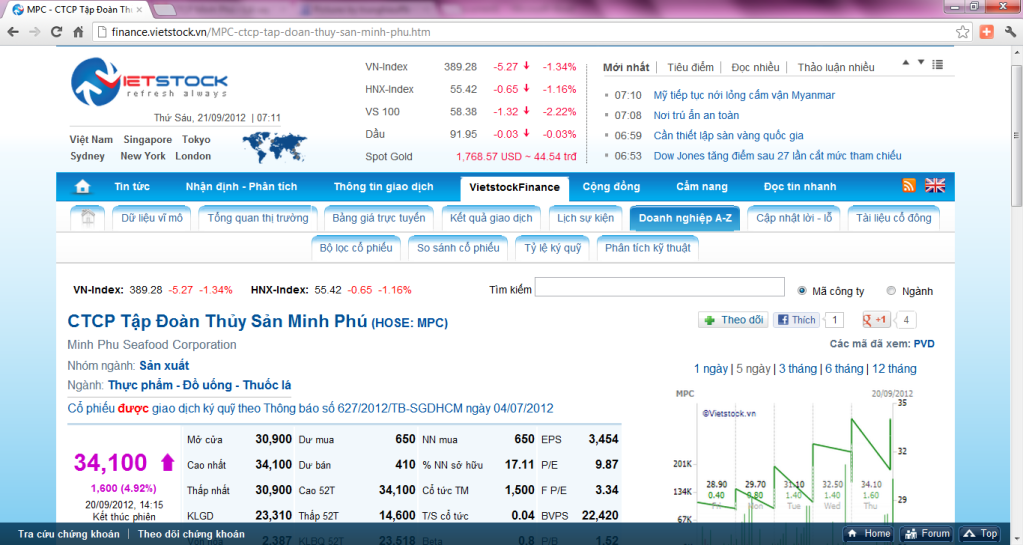Image resolution: width=1023 pixels, height=545 pixels.
Task: Show the '3 tháng' chart range
Action: click(x=797, y=369)
